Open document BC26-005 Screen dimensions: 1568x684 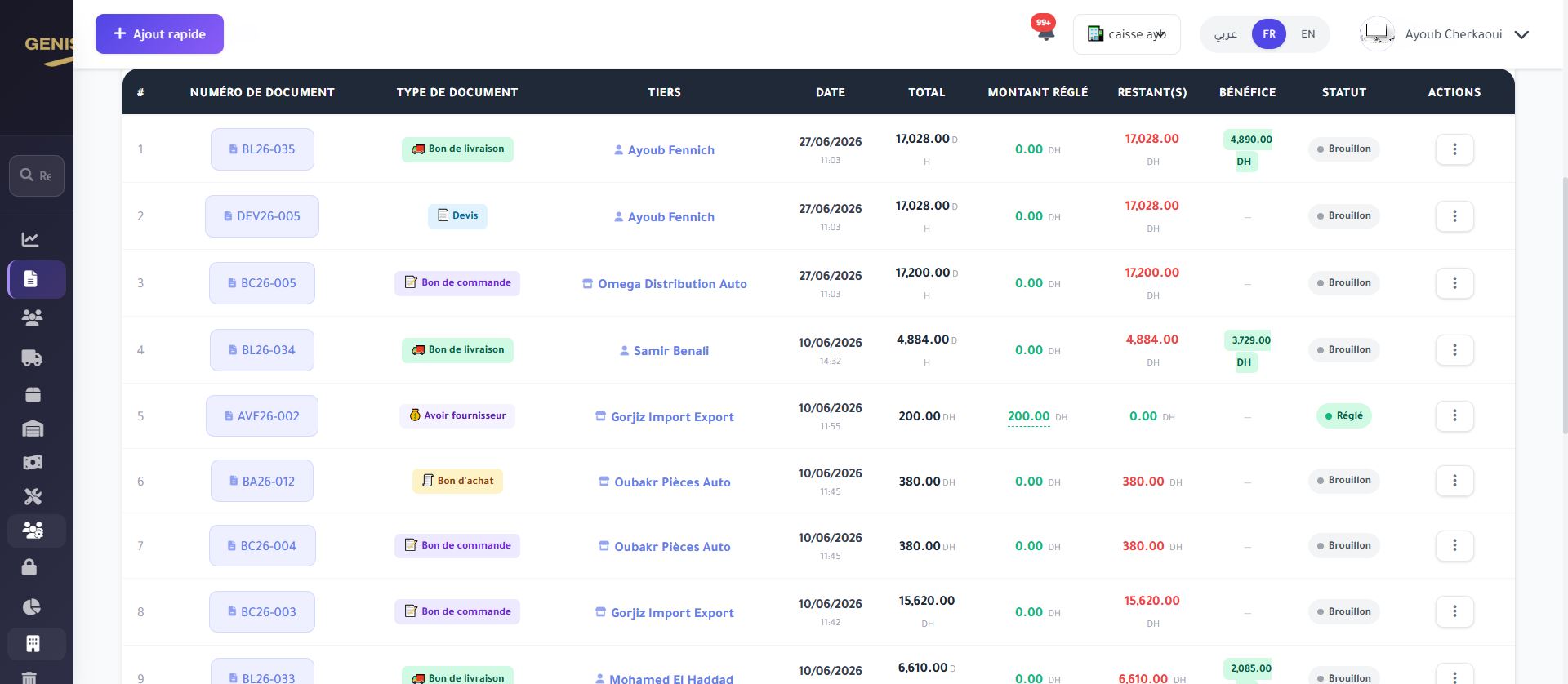click(262, 283)
